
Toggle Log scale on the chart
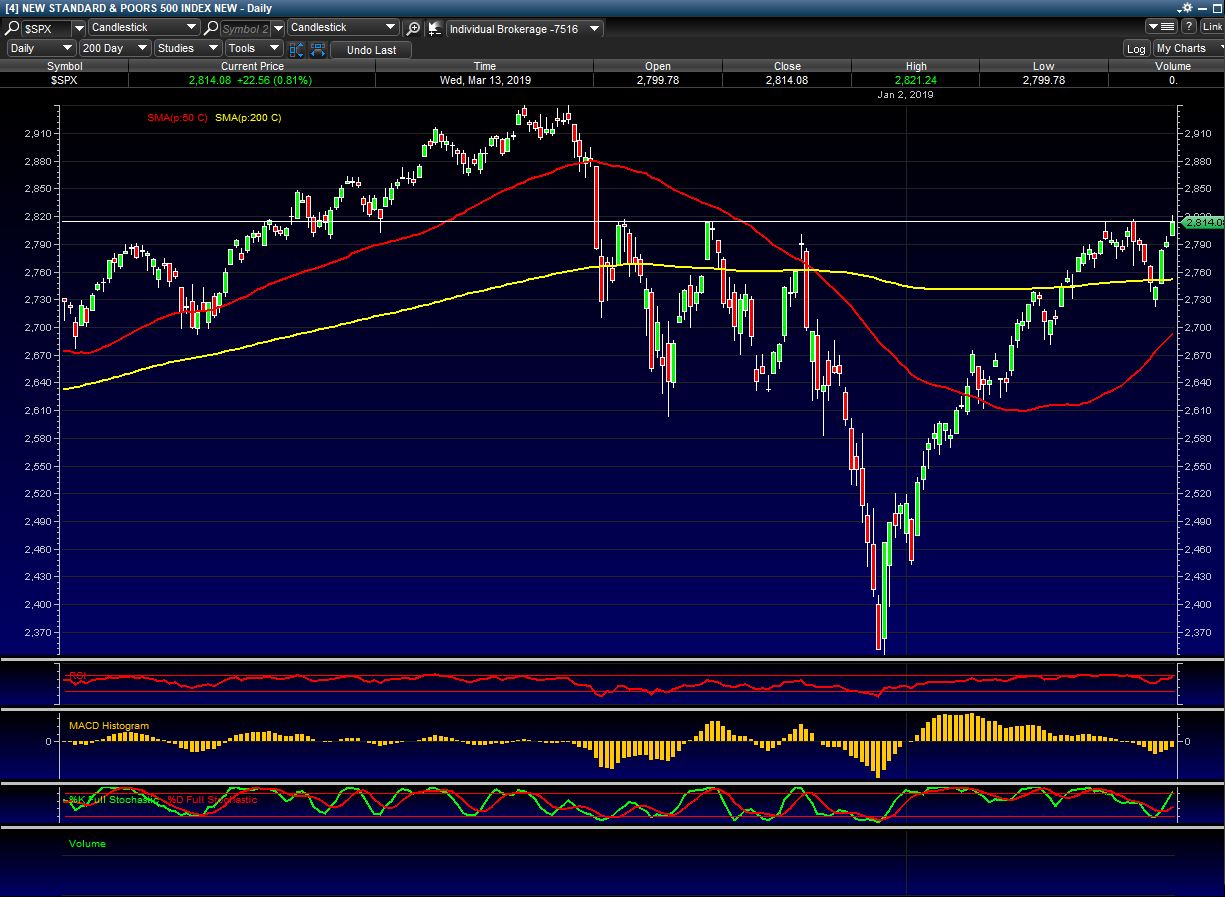point(1136,49)
